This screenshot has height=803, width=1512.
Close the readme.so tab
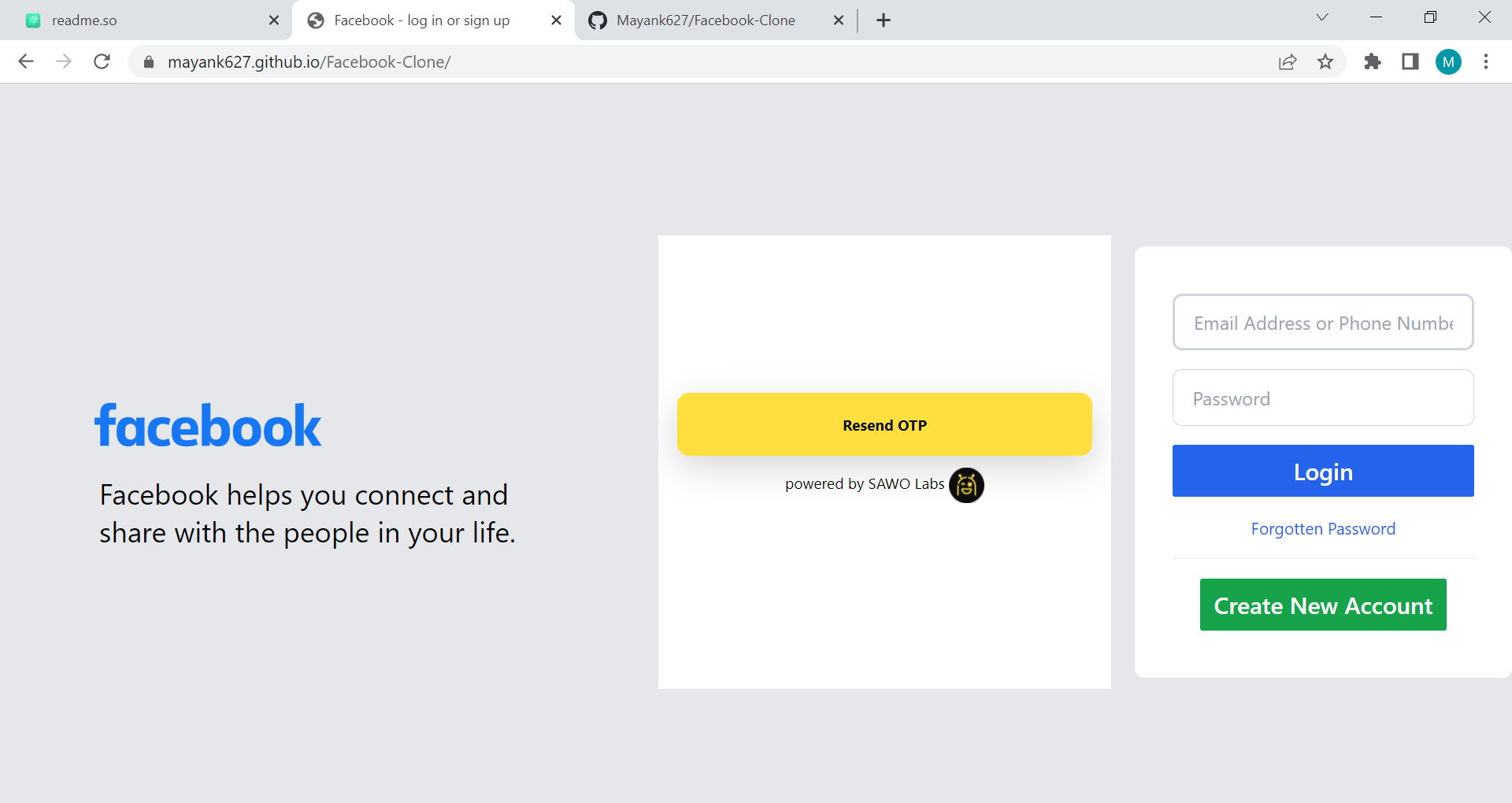pos(274,20)
